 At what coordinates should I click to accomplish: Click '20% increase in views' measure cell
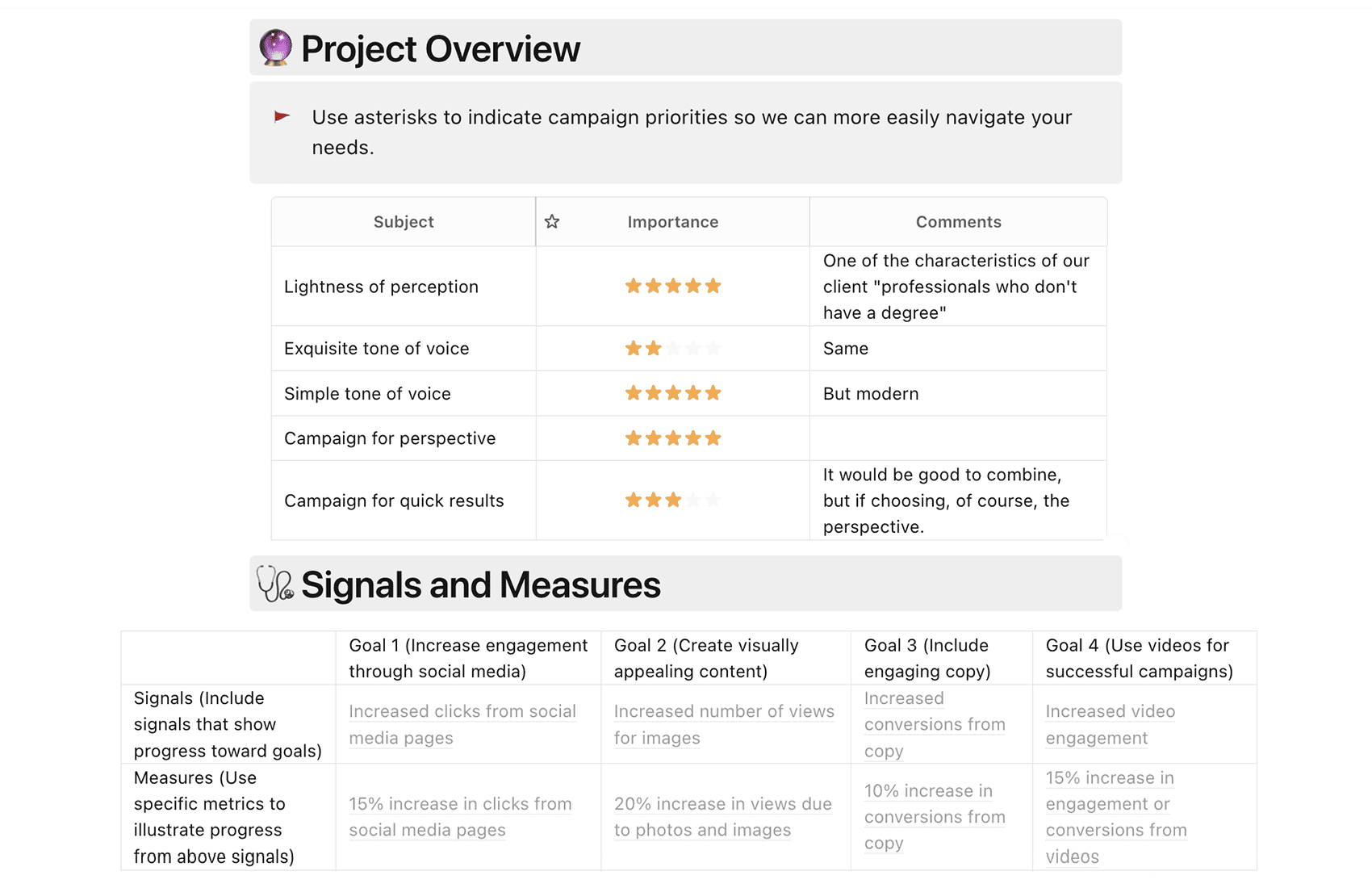click(726, 817)
